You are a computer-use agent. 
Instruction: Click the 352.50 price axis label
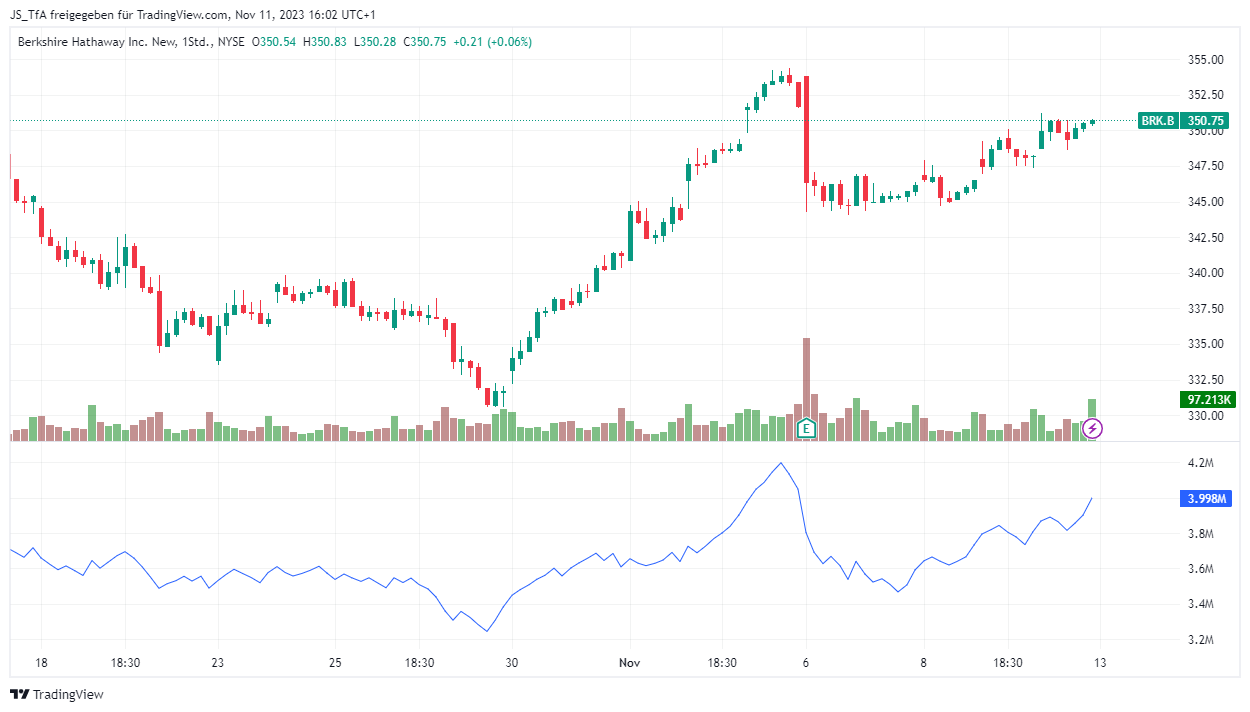(x=1205, y=95)
